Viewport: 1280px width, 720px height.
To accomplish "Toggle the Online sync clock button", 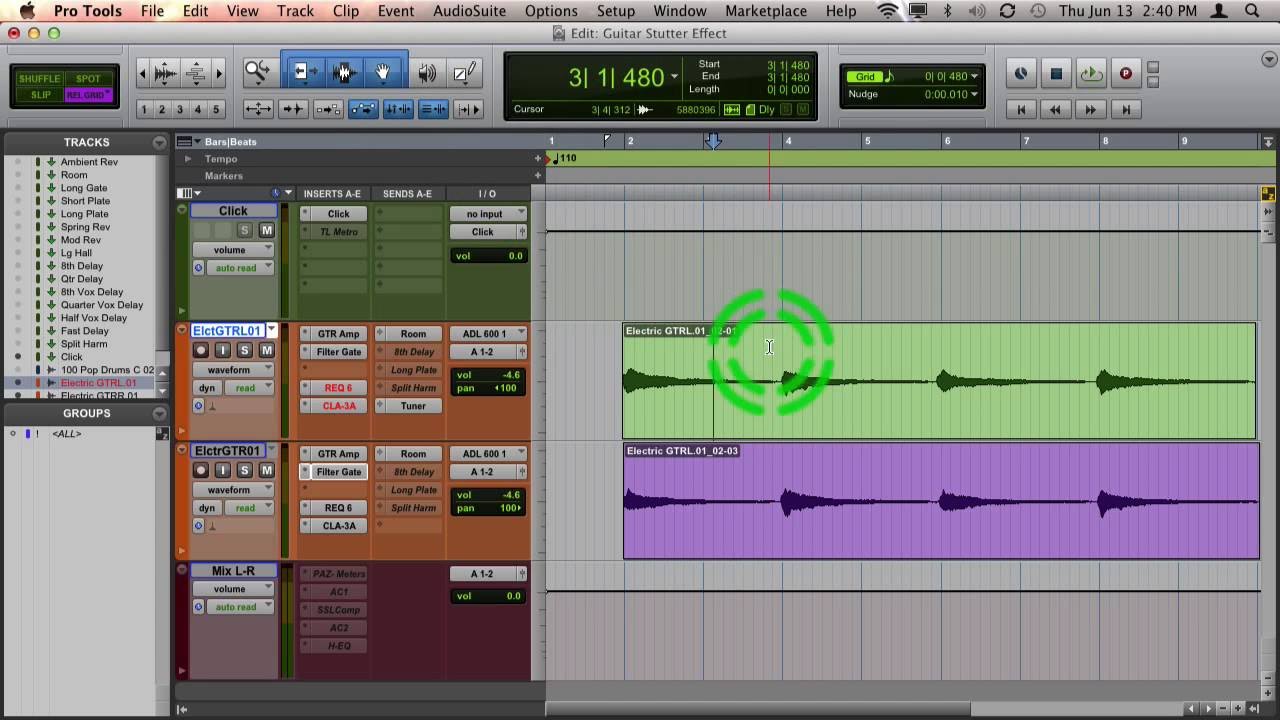I will coord(1021,73).
